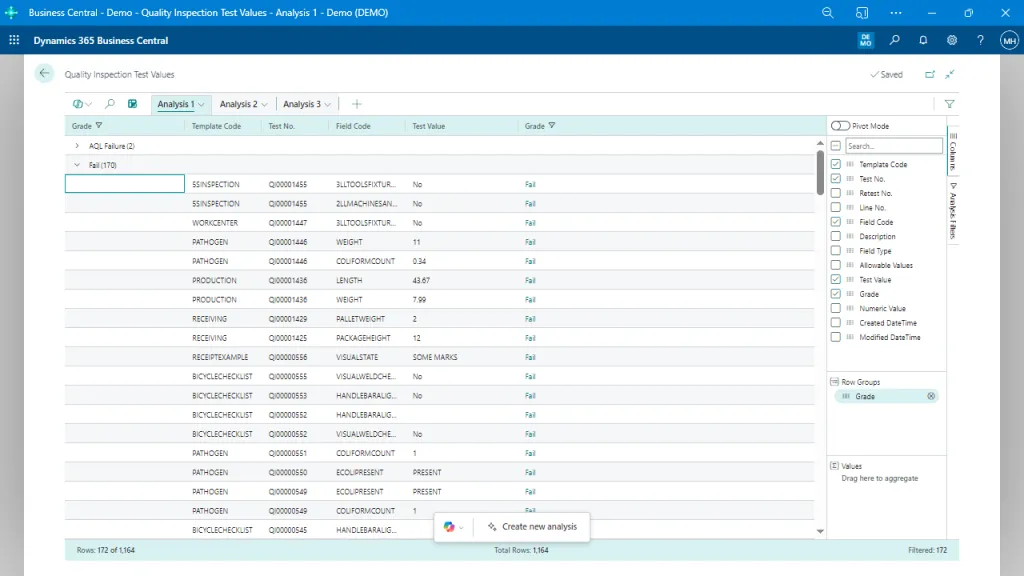
Task: Expand the AQL Failure group row
Action: (x=77, y=146)
